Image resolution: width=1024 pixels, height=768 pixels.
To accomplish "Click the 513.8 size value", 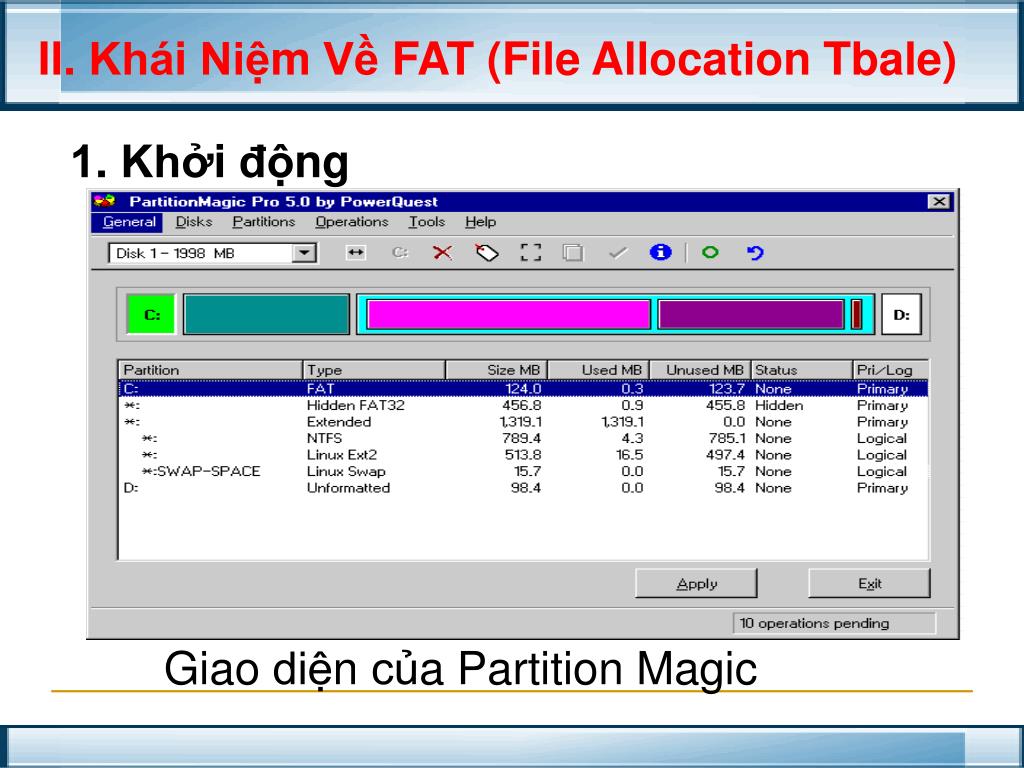I will [x=522, y=455].
